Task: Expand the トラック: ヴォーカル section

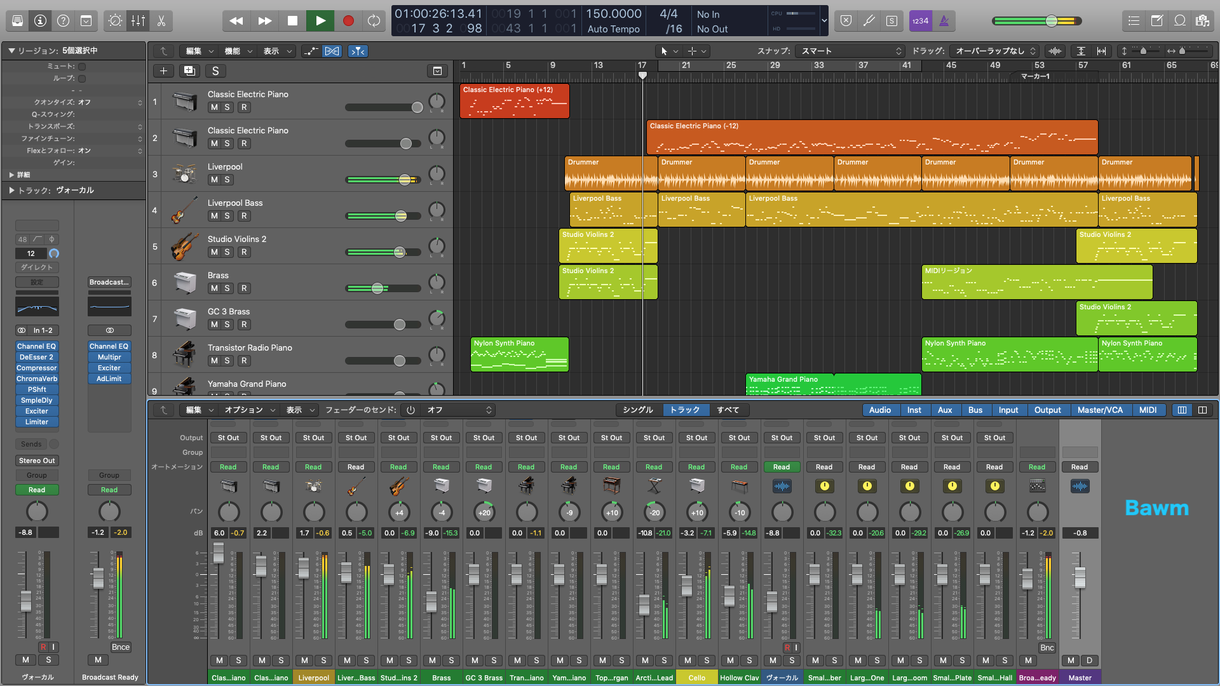Action: click(11, 190)
